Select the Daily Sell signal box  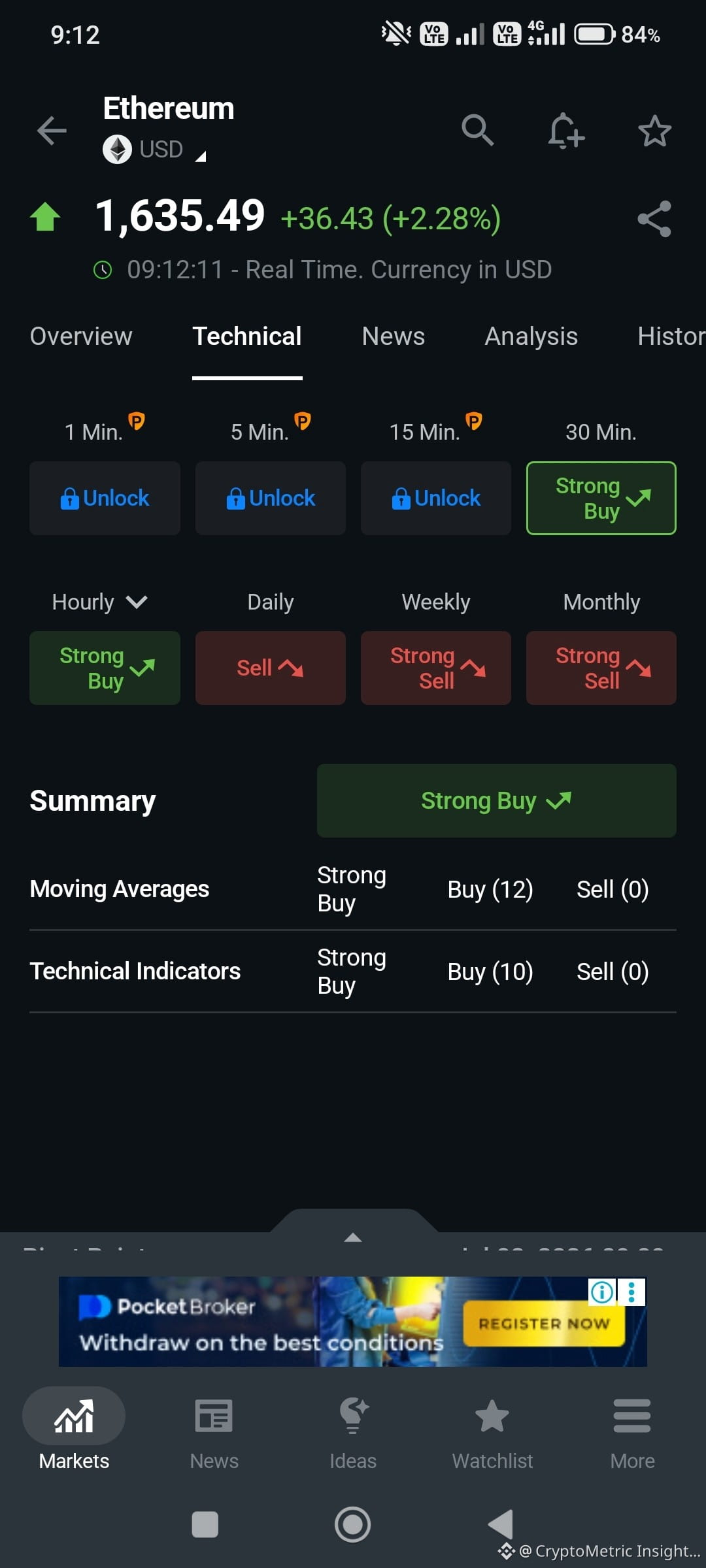[271, 668]
